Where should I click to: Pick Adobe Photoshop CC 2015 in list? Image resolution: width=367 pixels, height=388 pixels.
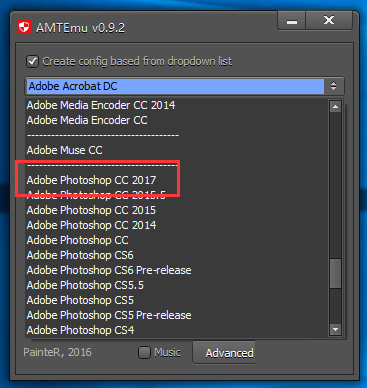coord(91,210)
